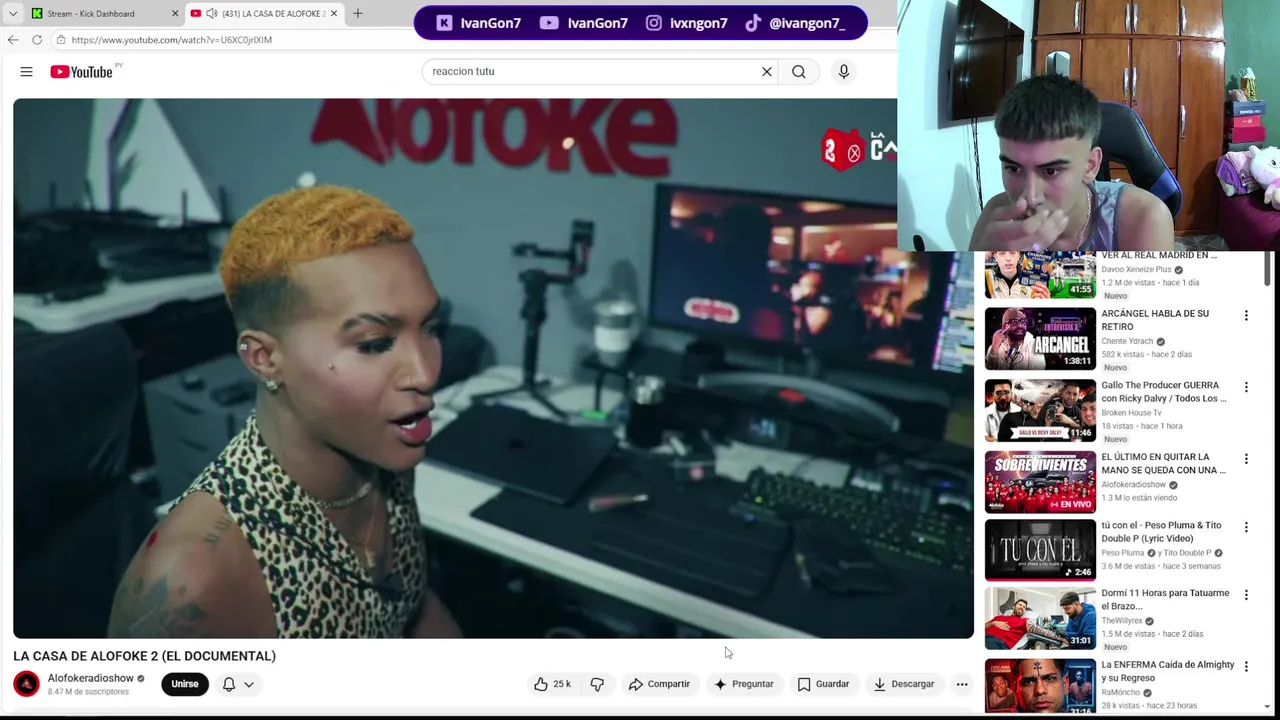Pause the main video player
This screenshot has height=720, width=1280.
tap(493, 368)
